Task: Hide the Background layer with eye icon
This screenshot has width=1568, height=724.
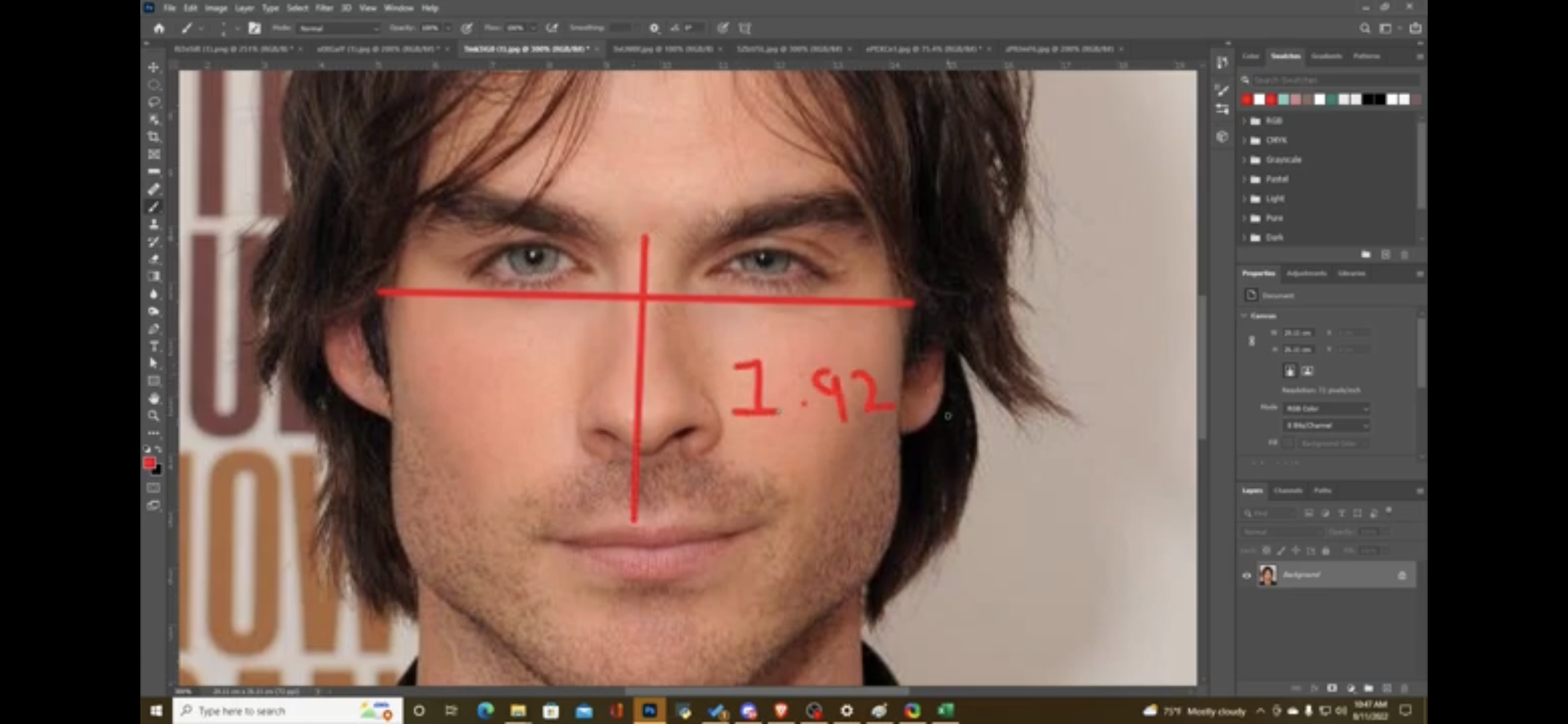Action: [x=1246, y=575]
